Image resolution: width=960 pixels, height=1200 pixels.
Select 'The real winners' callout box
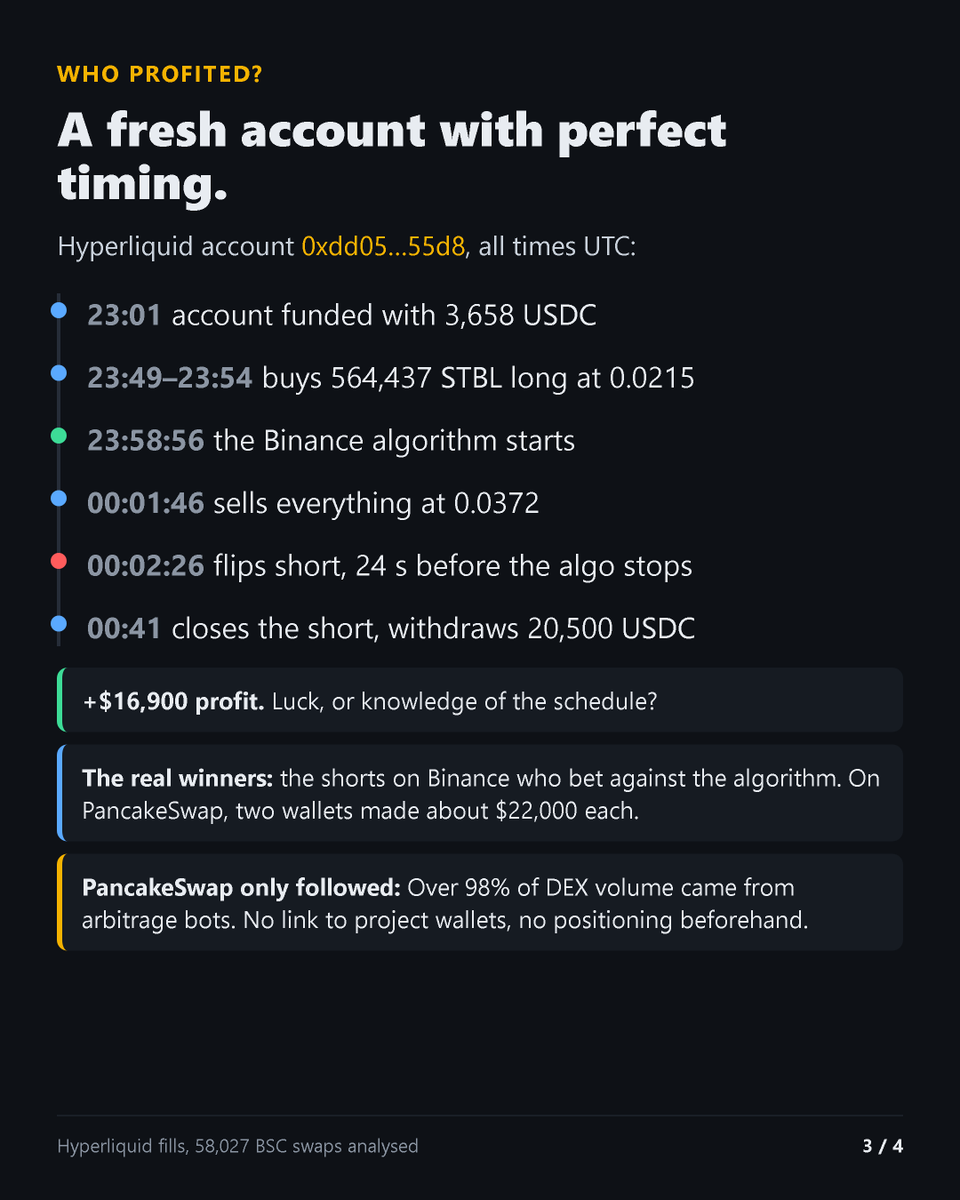[480, 793]
